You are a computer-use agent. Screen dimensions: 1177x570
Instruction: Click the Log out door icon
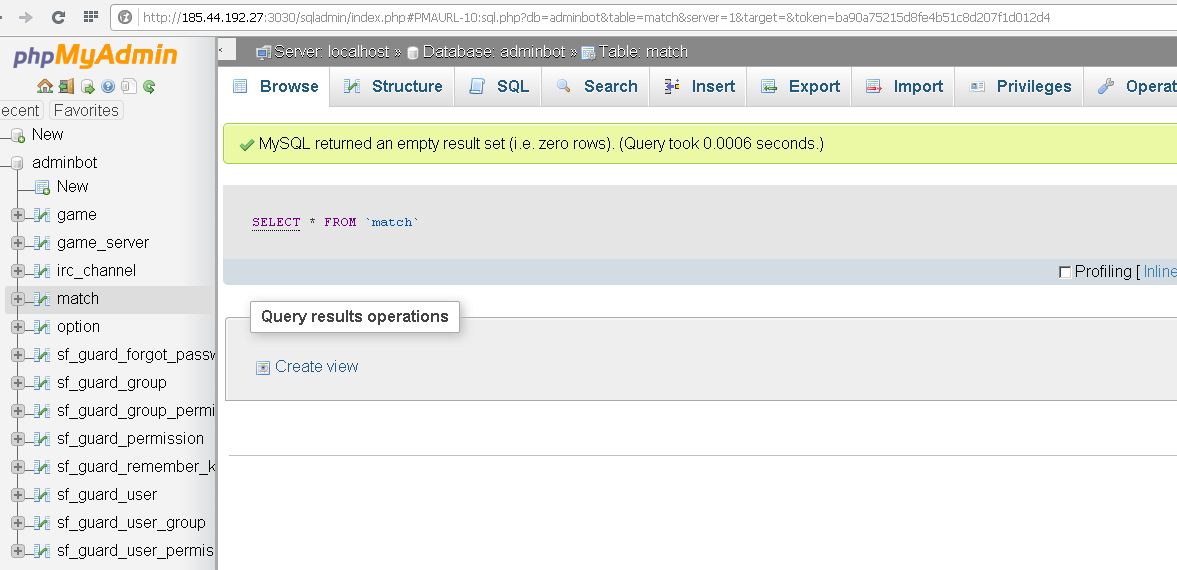[66, 86]
